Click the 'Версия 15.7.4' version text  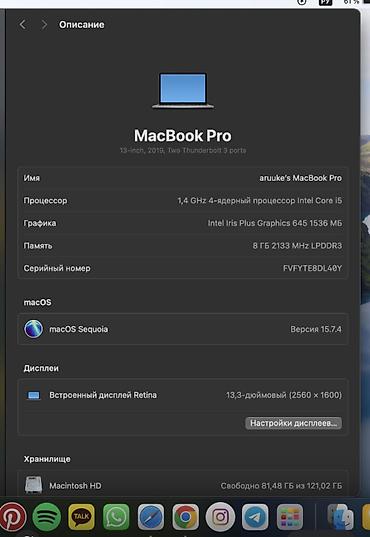[x=316, y=329]
